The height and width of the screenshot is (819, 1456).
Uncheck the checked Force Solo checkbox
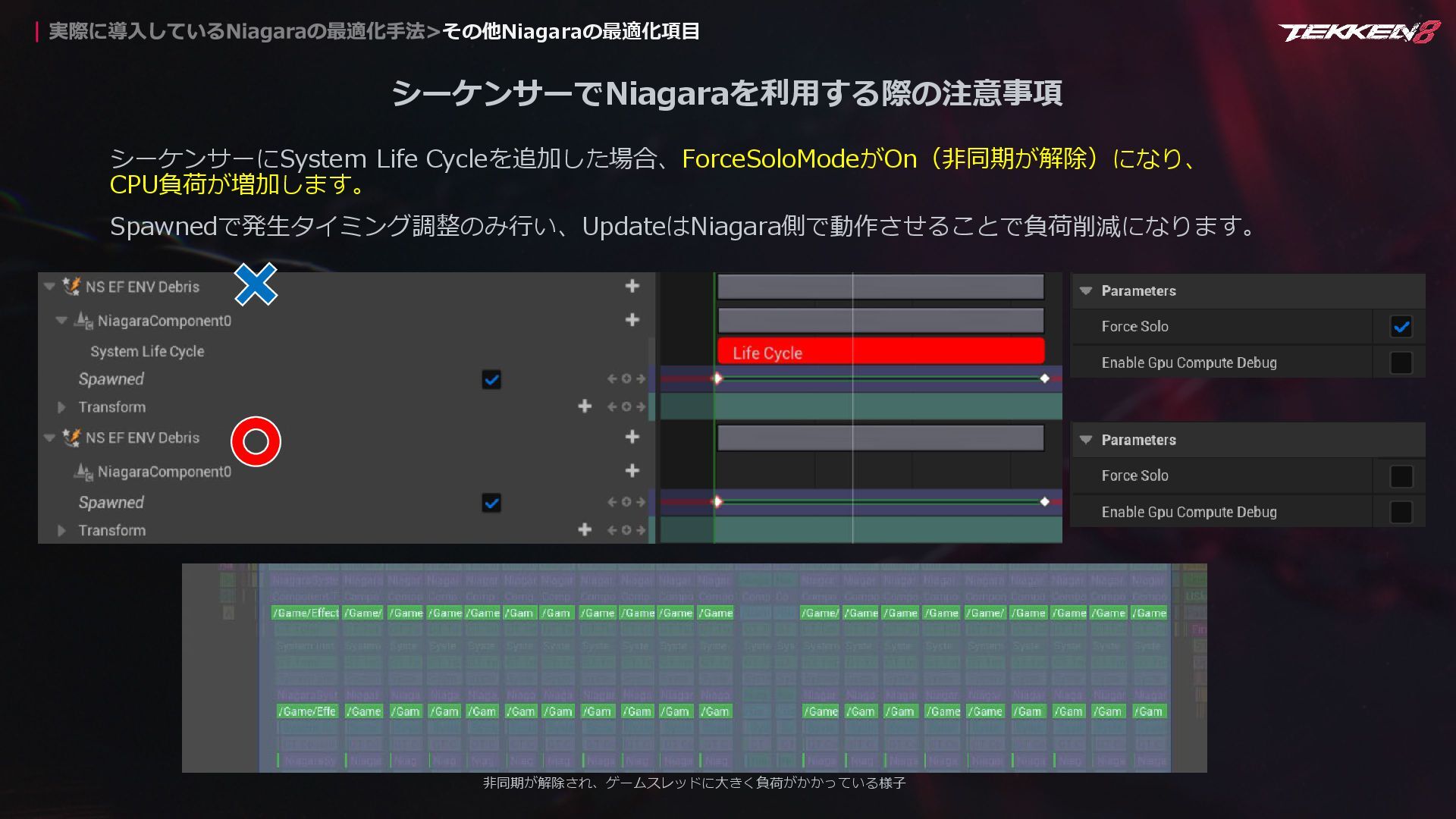click(1401, 327)
